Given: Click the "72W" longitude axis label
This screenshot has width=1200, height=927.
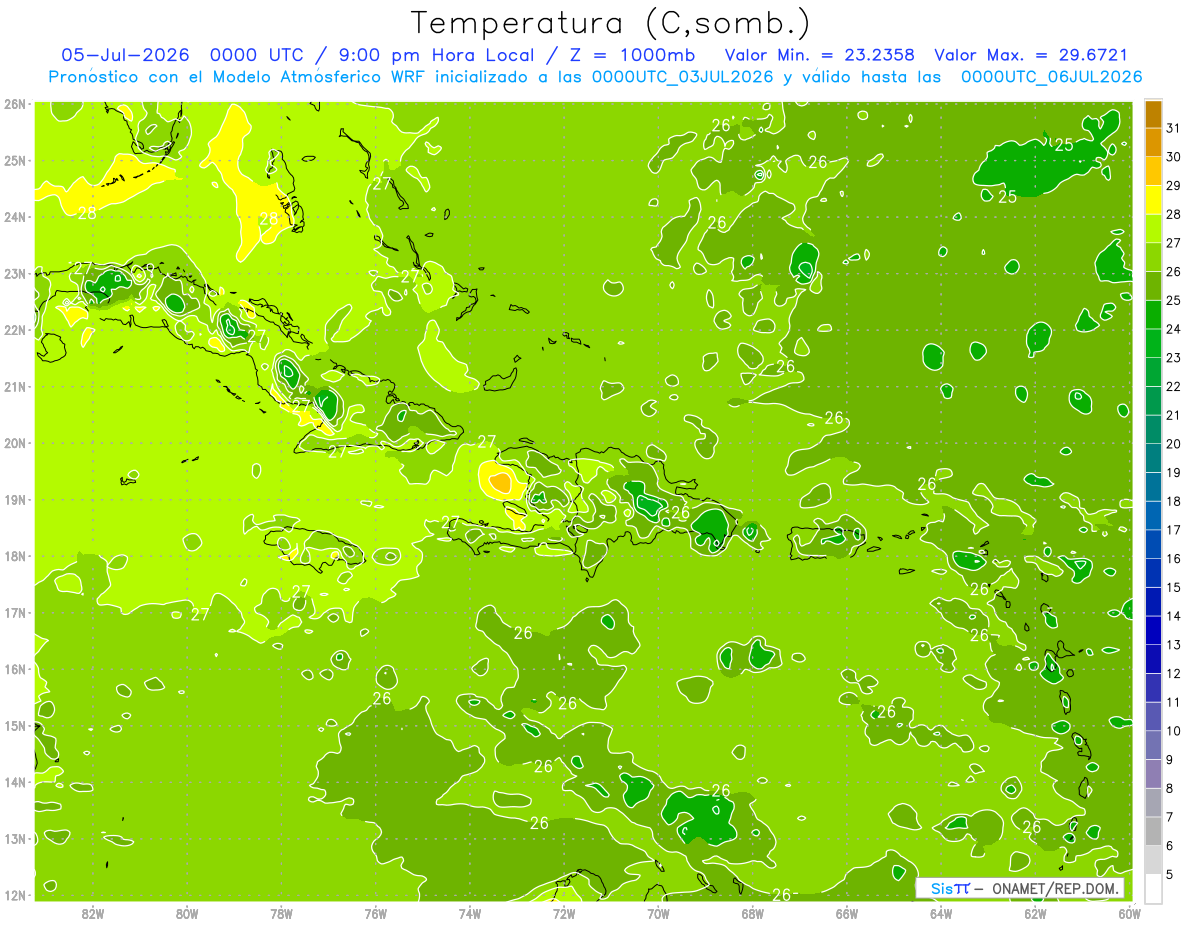Looking at the screenshot, I should click(x=564, y=912).
